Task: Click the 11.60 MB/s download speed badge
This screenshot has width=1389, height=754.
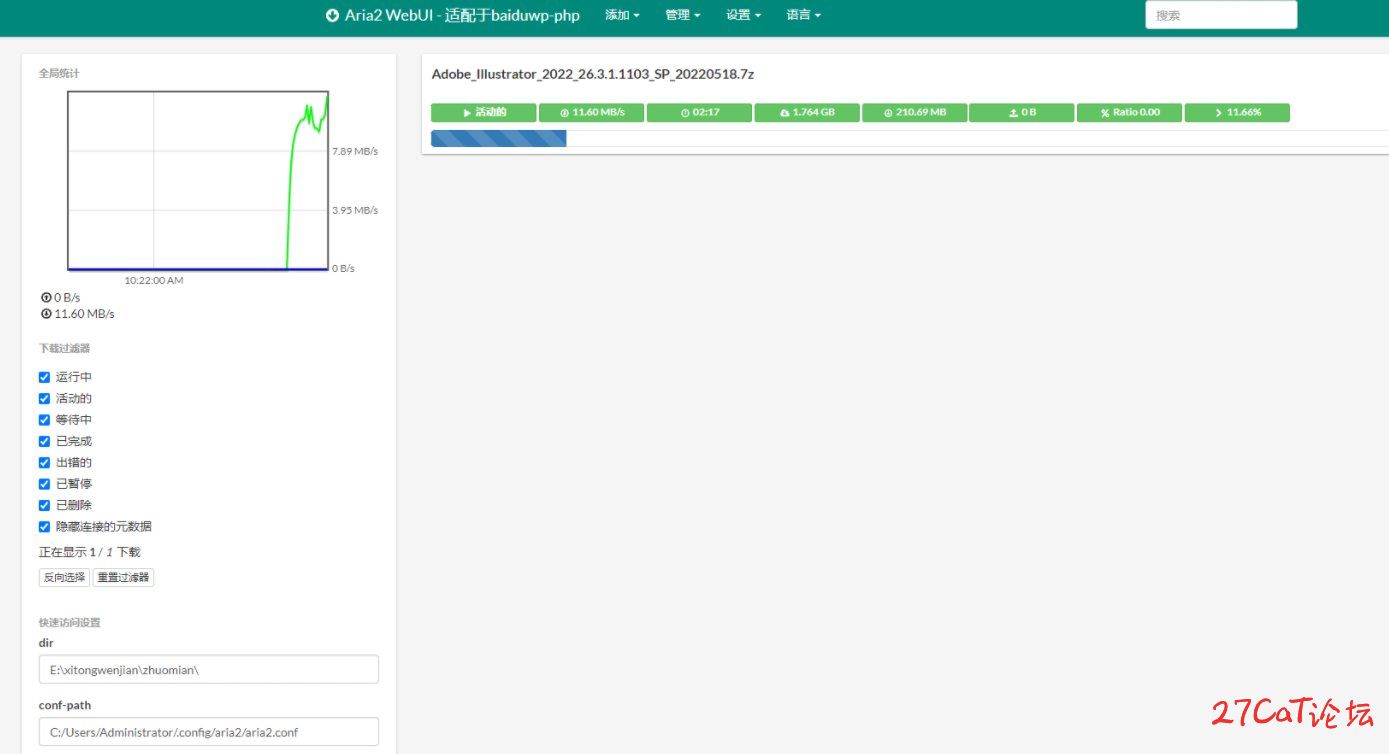Action: click(x=591, y=112)
